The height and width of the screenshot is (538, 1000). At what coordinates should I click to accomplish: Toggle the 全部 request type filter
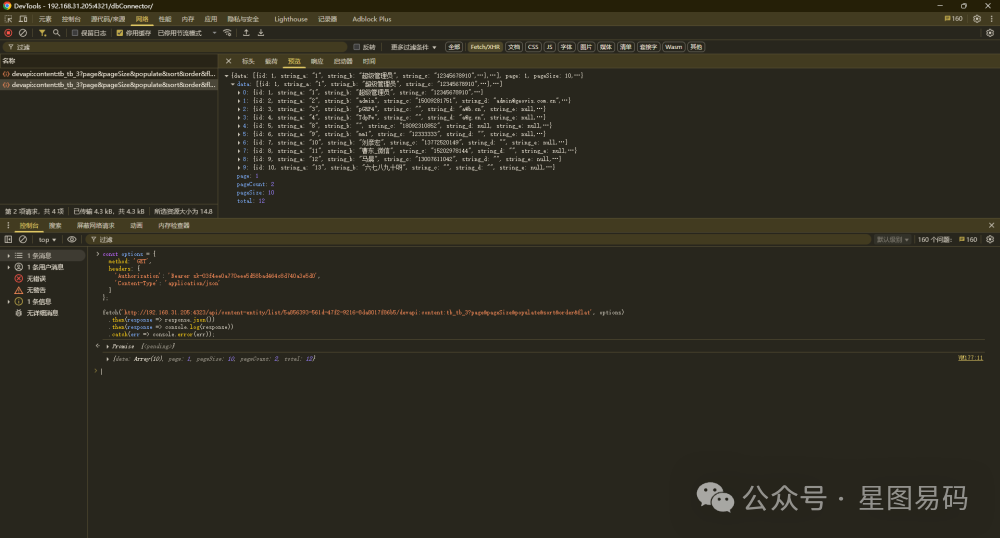point(453,47)
